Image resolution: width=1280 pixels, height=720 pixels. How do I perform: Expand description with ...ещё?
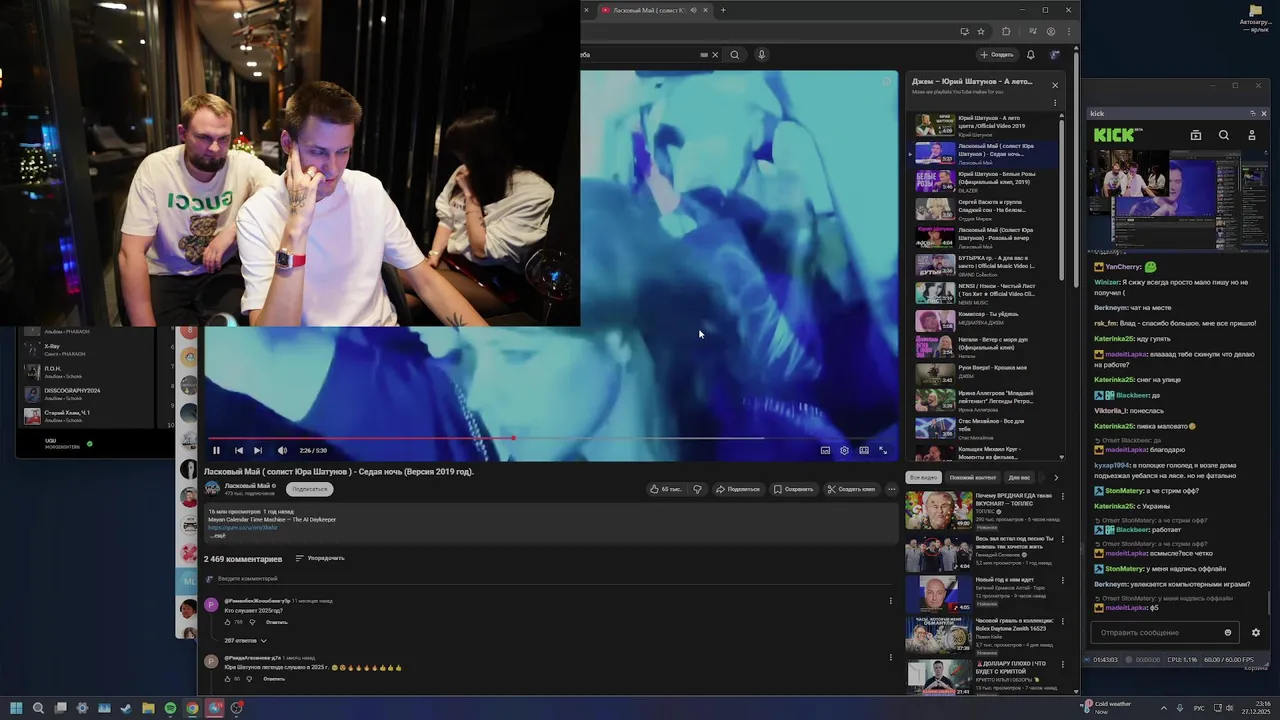pyautogui.click(x=217, y=536)
